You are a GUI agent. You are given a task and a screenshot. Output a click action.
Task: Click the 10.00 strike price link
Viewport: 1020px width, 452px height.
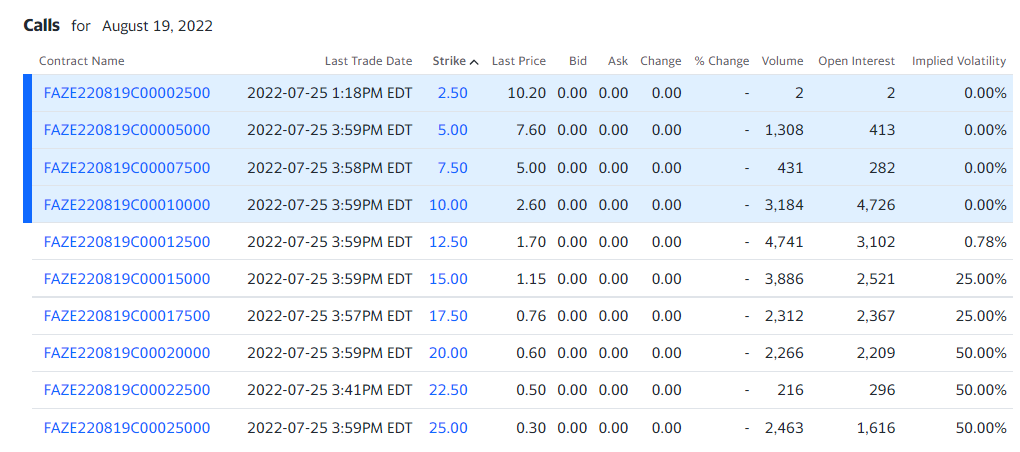448,205
